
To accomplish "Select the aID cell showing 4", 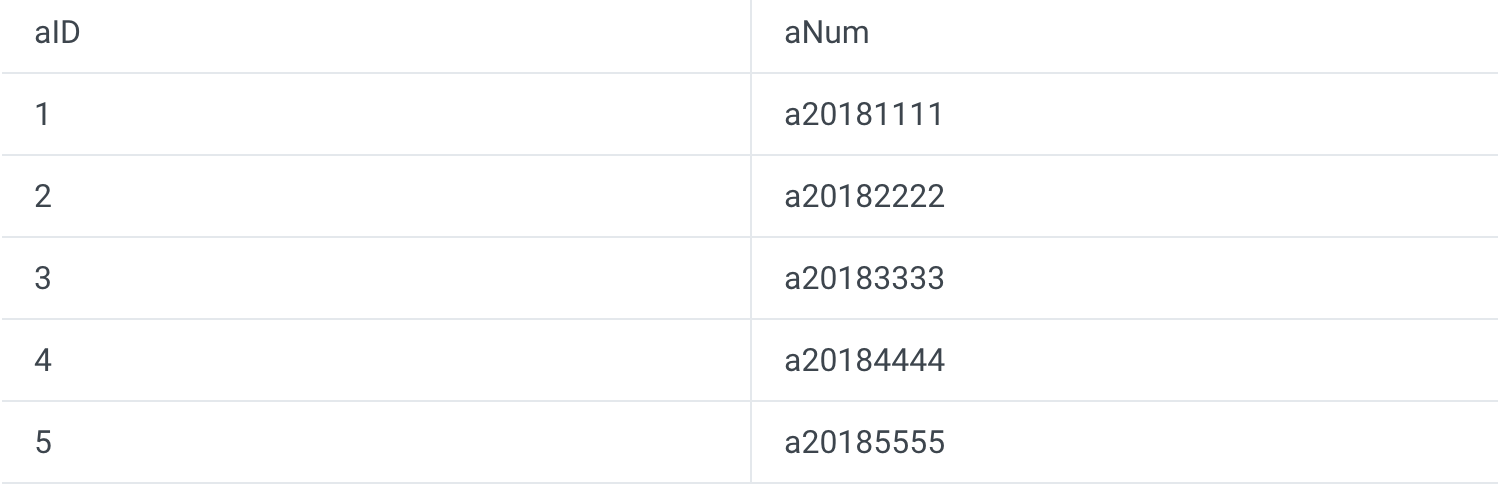I will coord(43,361).
